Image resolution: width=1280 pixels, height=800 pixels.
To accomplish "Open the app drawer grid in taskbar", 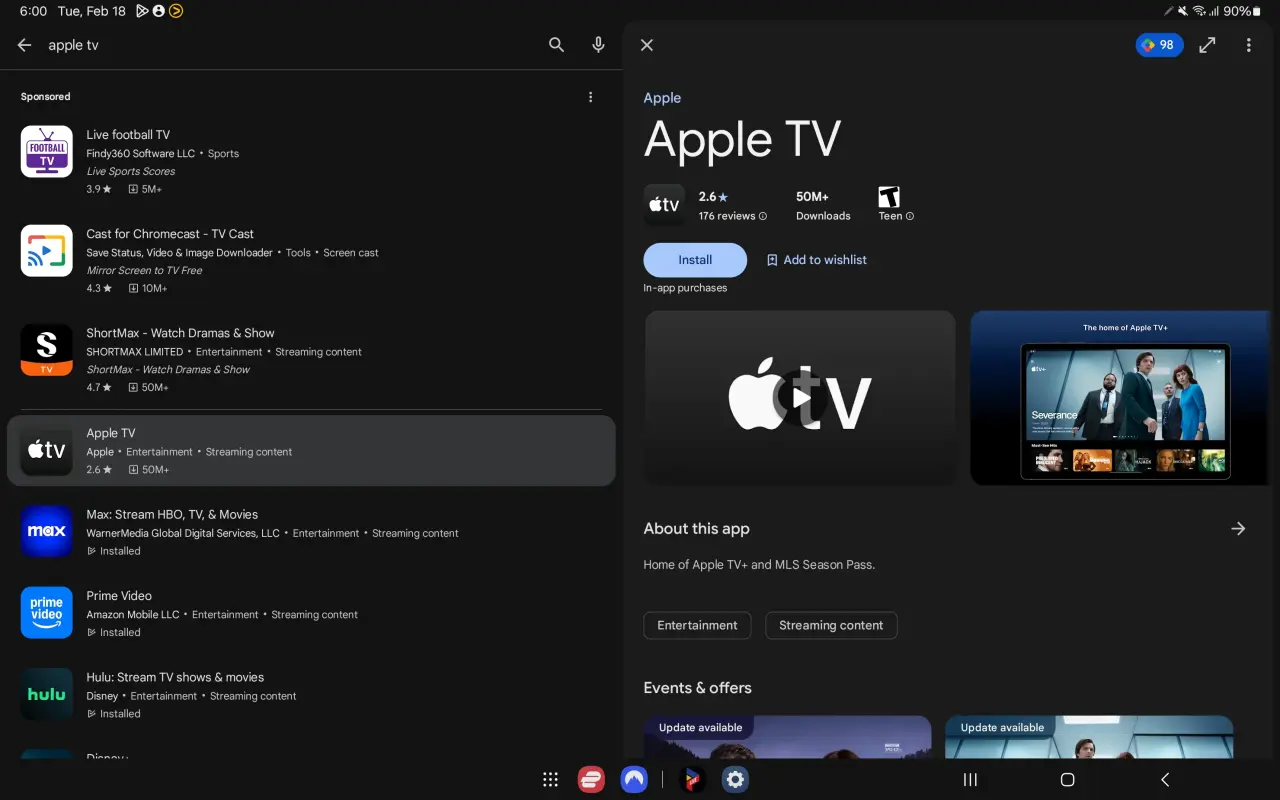I will coord(549,780).
